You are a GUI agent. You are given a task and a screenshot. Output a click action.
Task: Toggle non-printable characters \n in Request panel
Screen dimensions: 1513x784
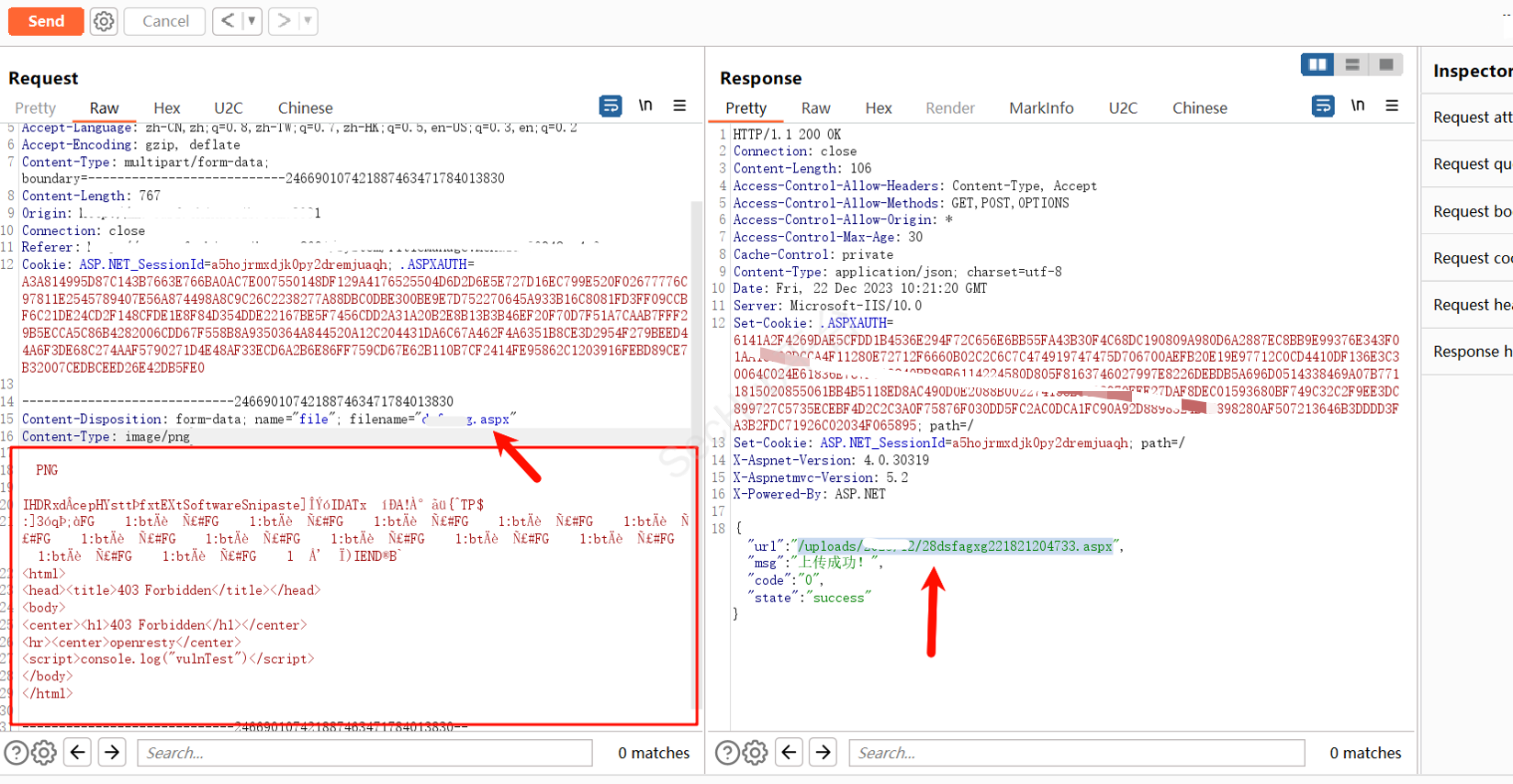click(645, 106)
